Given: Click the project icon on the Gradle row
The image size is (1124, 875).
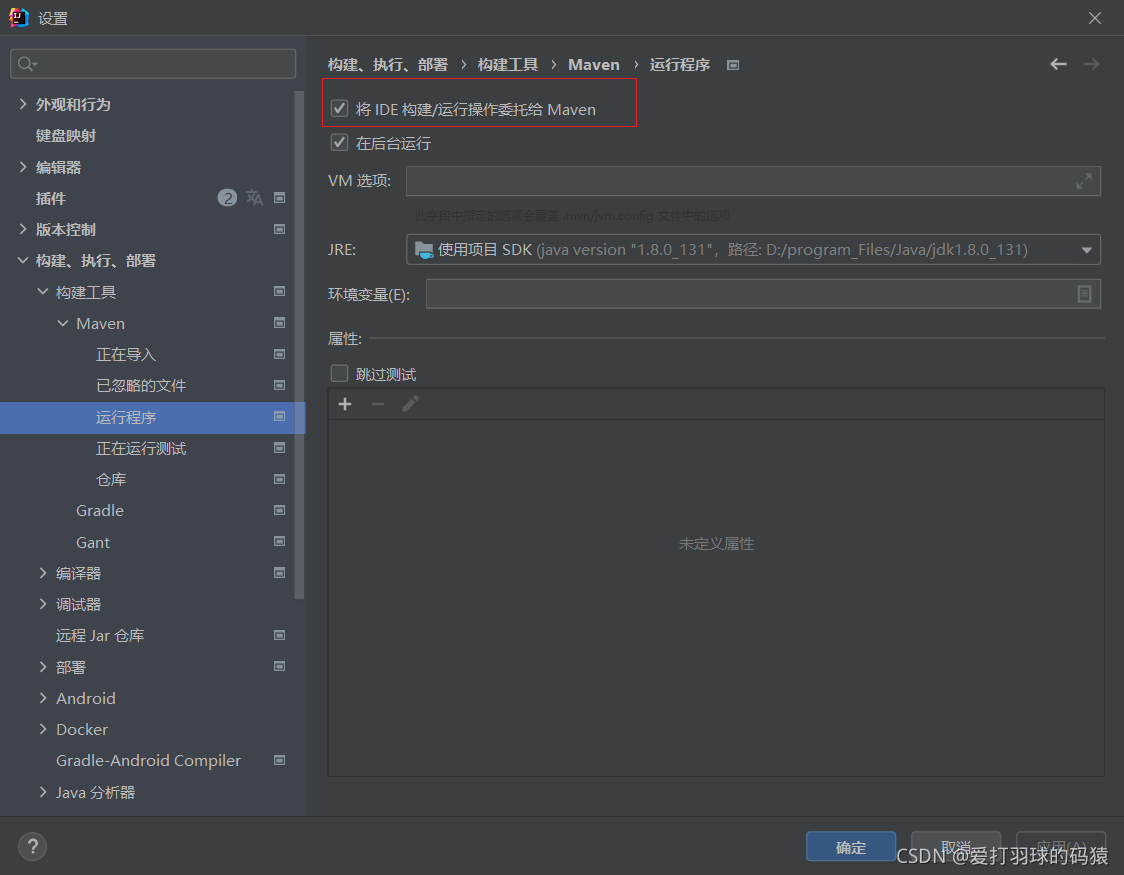Looking at the screenshot, I should coord(280,510).
